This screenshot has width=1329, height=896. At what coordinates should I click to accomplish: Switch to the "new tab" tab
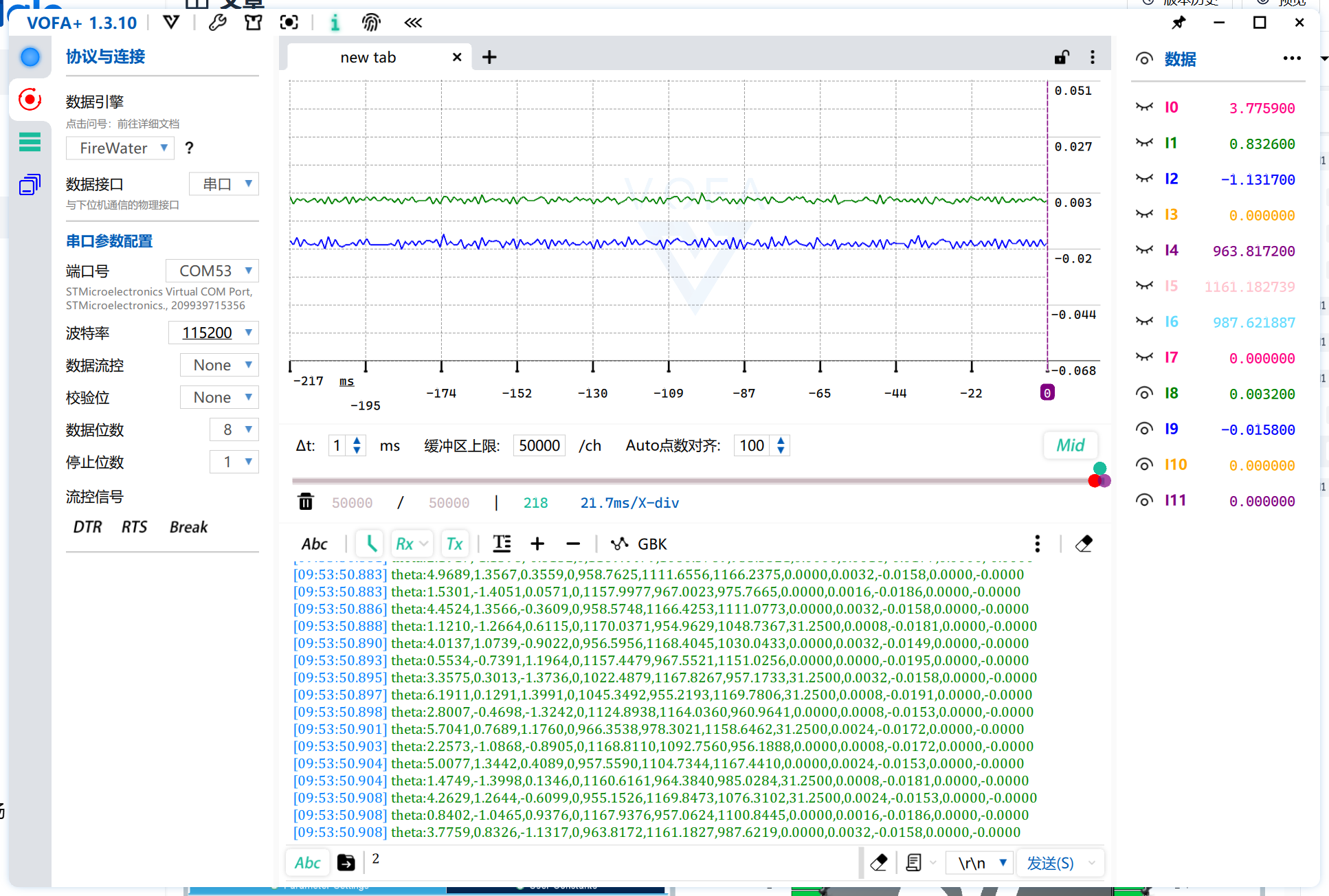point(368,57)
